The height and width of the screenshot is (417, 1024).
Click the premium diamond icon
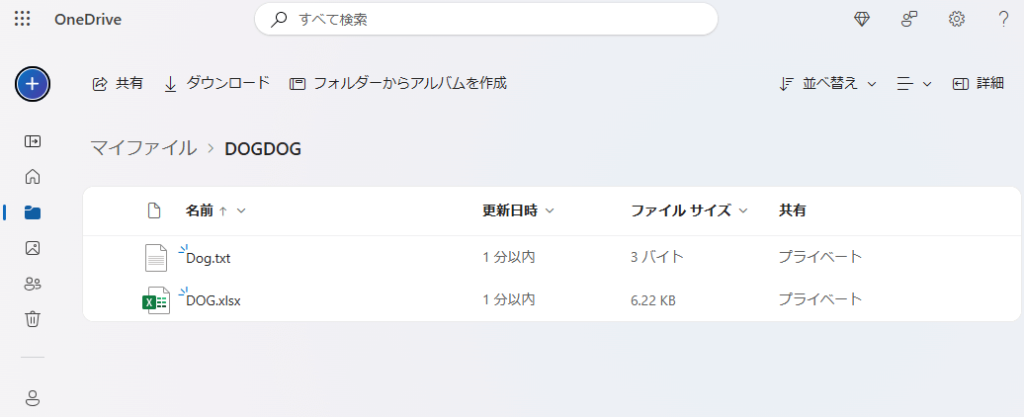click(862, 19)
